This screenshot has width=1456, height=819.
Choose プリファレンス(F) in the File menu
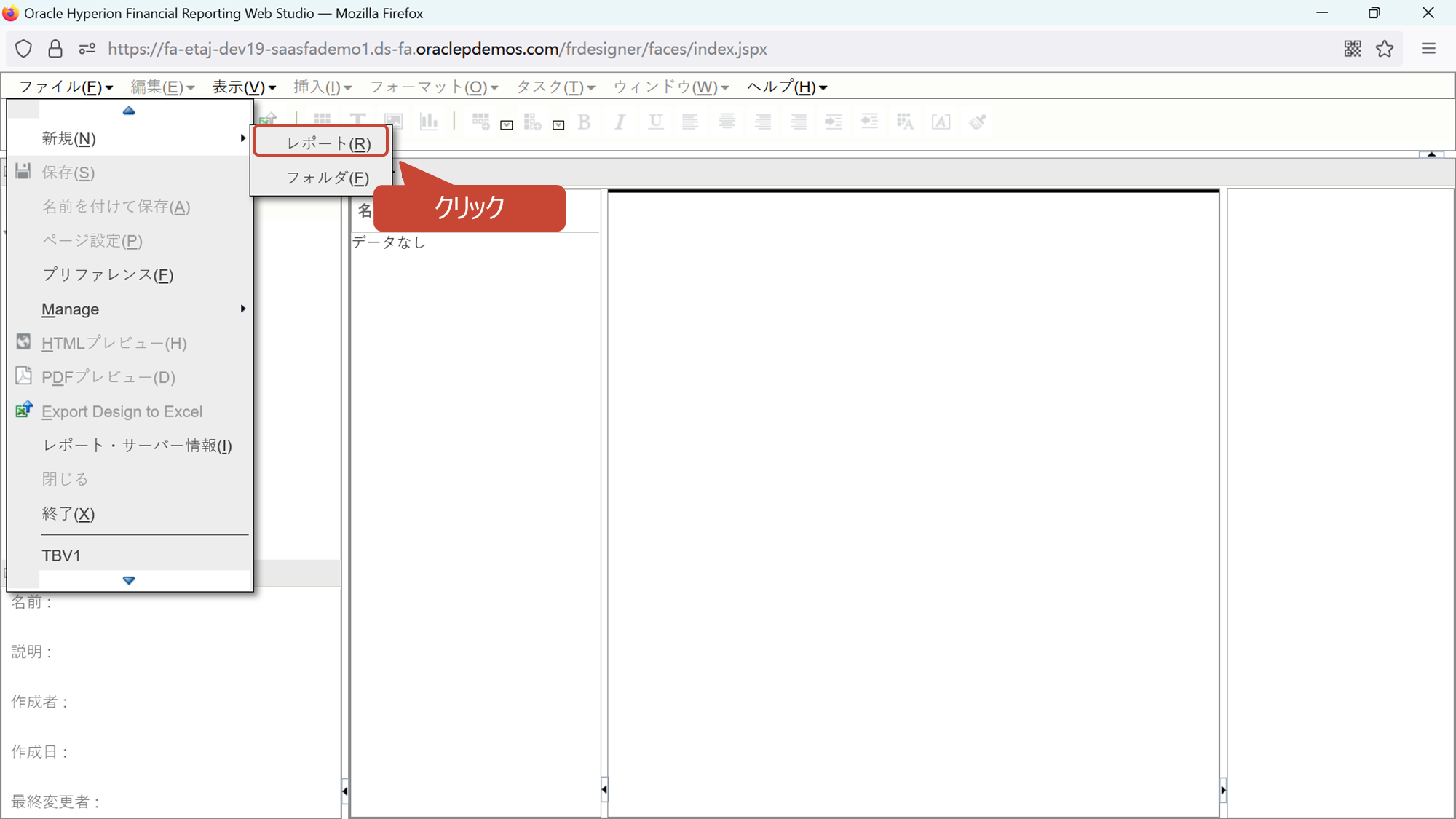click(x=108, y=274)
